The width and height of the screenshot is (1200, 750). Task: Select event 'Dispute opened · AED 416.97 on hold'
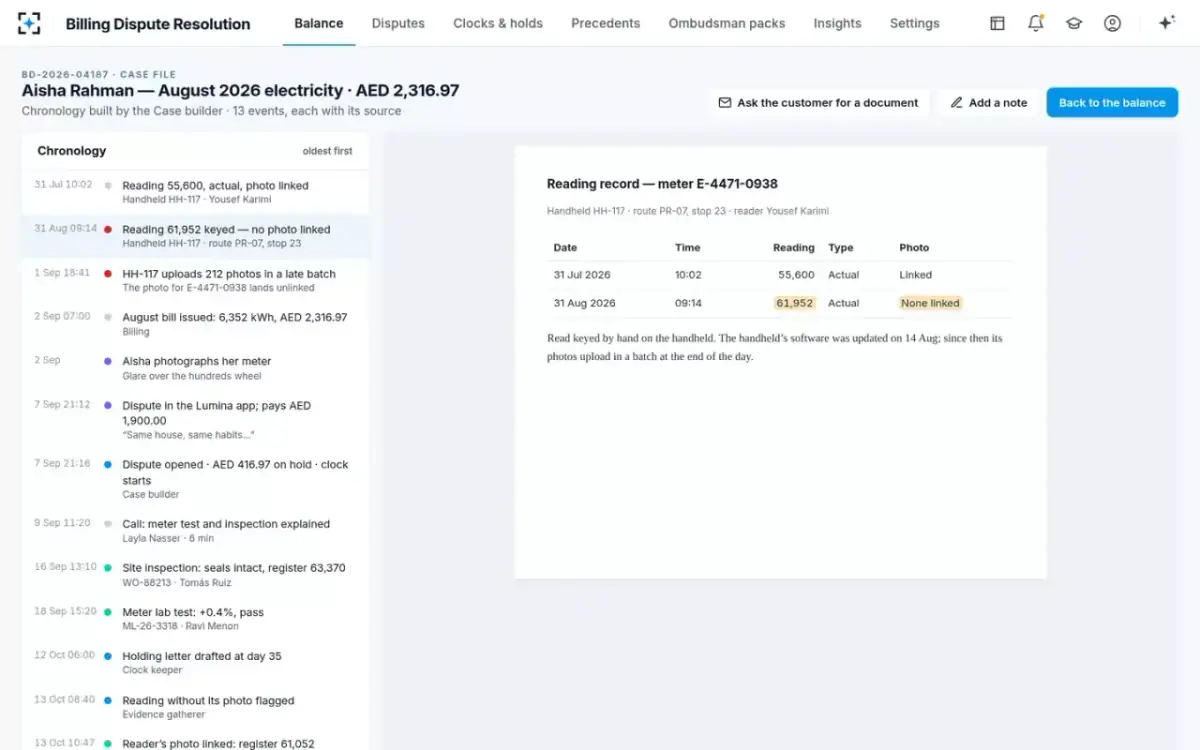pos(195,479)
